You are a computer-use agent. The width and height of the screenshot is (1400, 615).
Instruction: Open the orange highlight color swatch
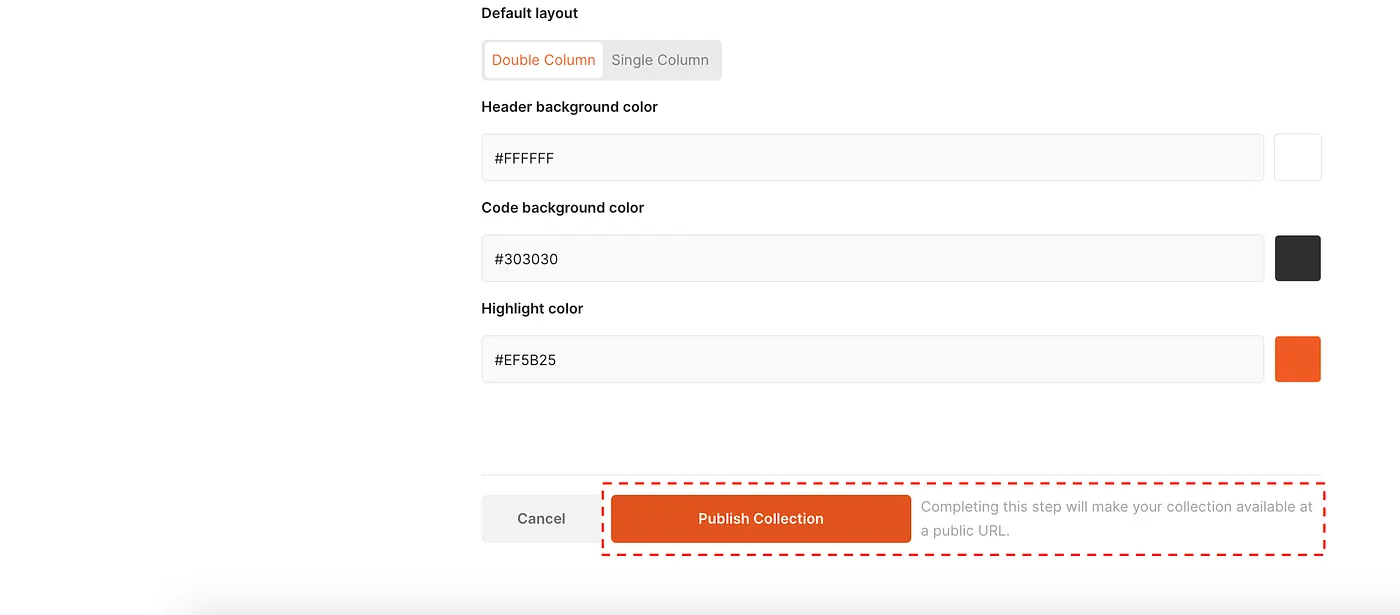coord(1298,359)
